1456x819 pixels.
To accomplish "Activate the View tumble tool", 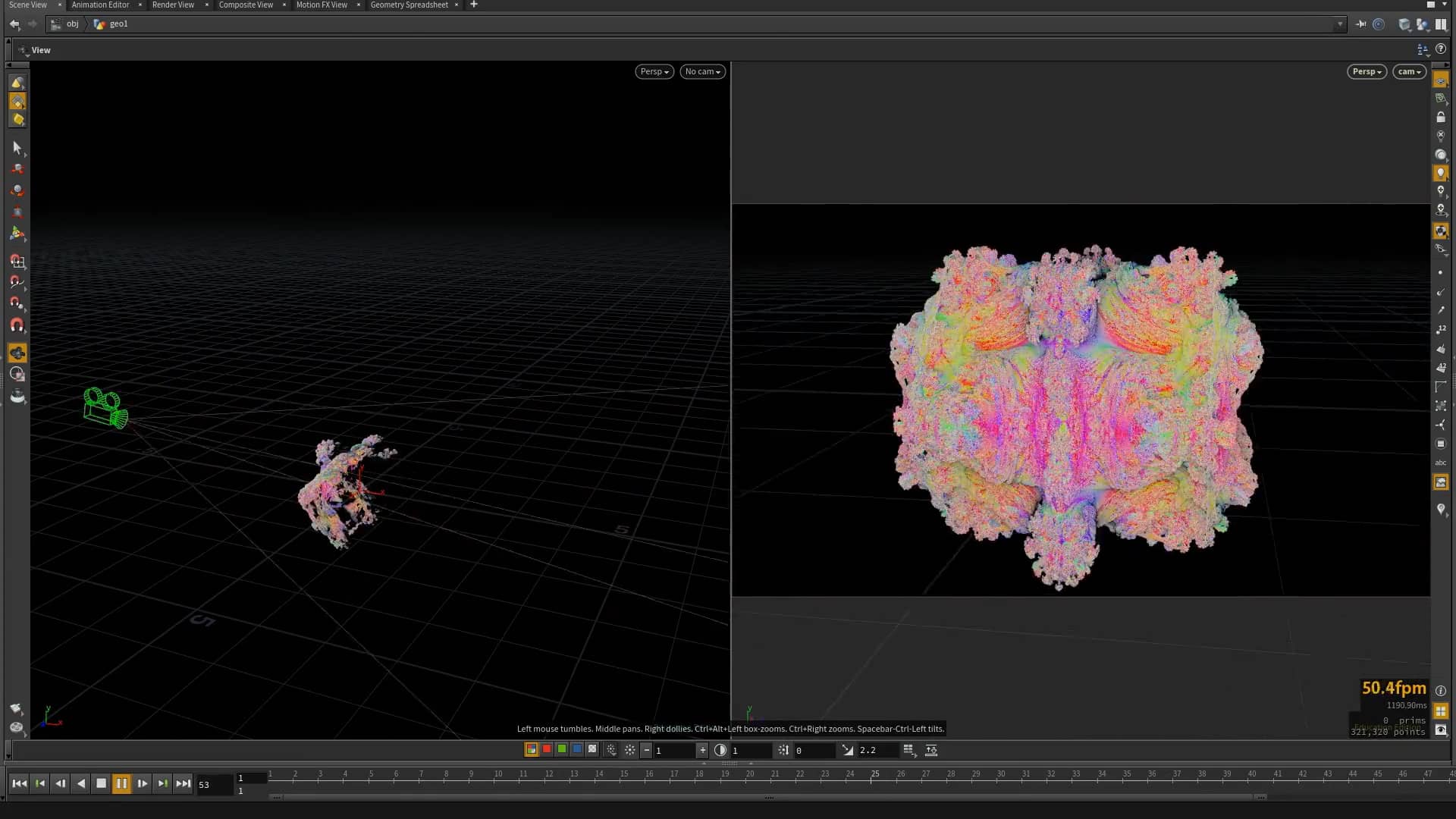I will point(17,82).
